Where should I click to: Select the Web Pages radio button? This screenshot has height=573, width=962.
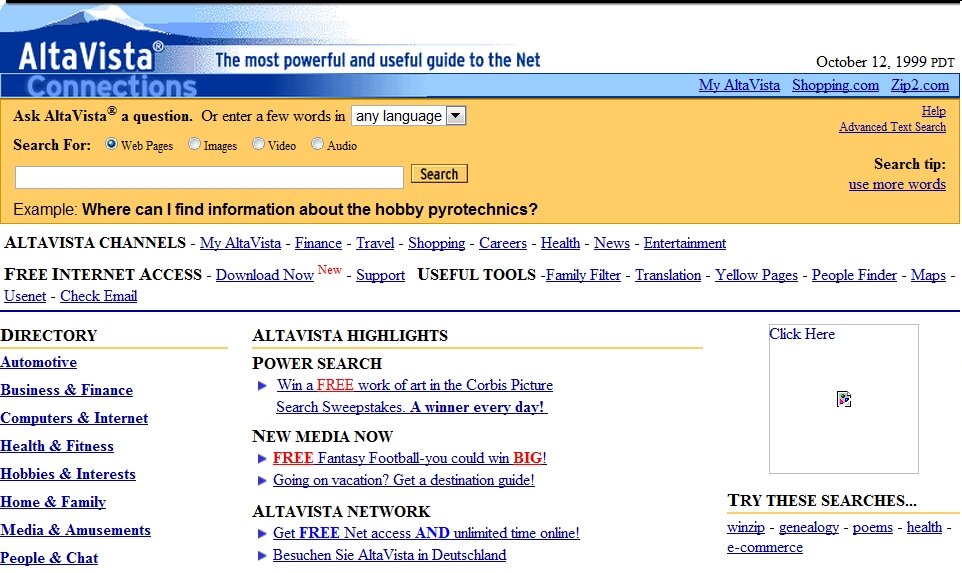pyautogui.click(x=112, y=144)
